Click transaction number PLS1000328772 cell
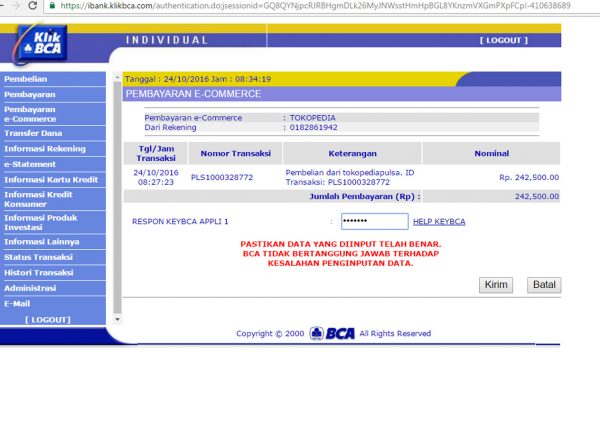This screenshot has width=600, height=421. tap(222, 177)
